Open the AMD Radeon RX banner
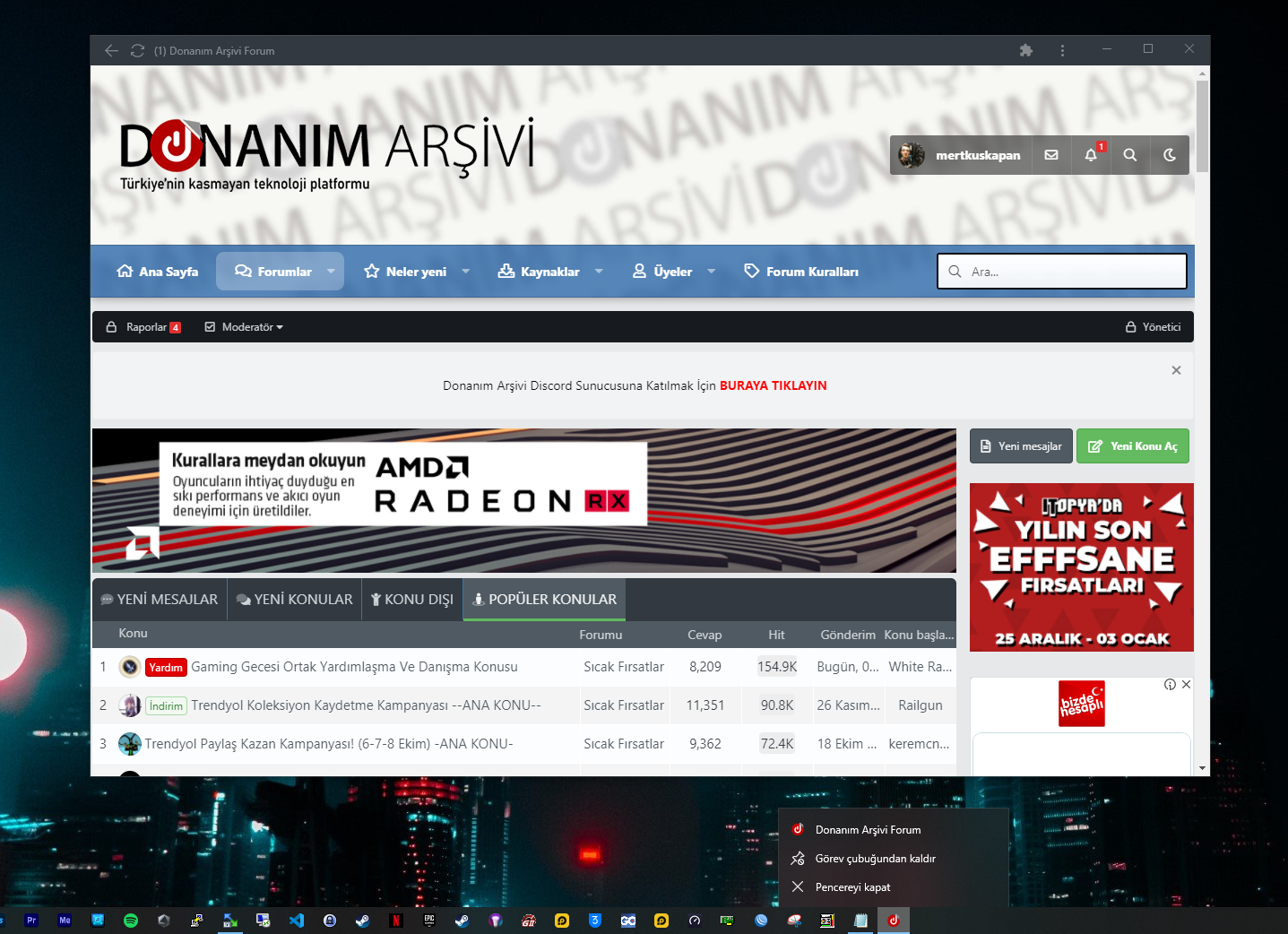Screen dimensions: 1288x934 524,500
